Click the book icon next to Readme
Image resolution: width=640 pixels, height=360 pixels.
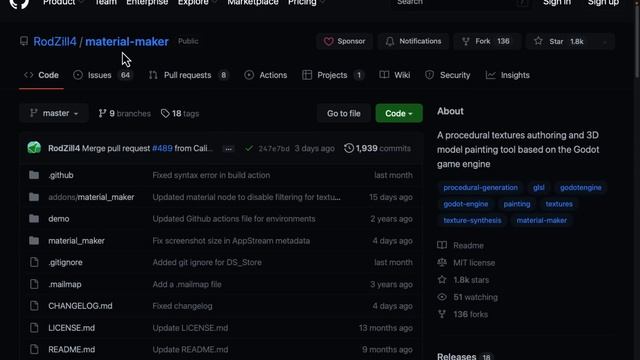click(442, 245)
